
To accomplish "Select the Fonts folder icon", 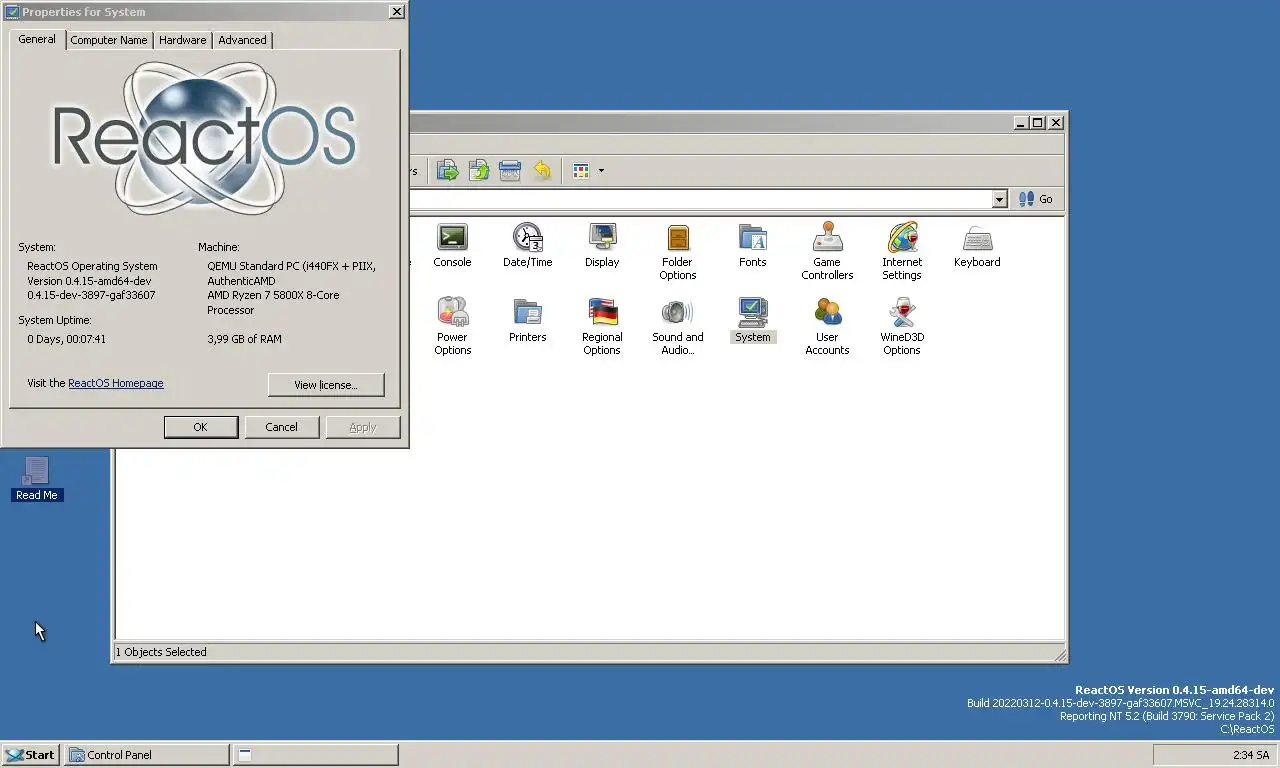I will pyautogui.click(x=752, y=245).
